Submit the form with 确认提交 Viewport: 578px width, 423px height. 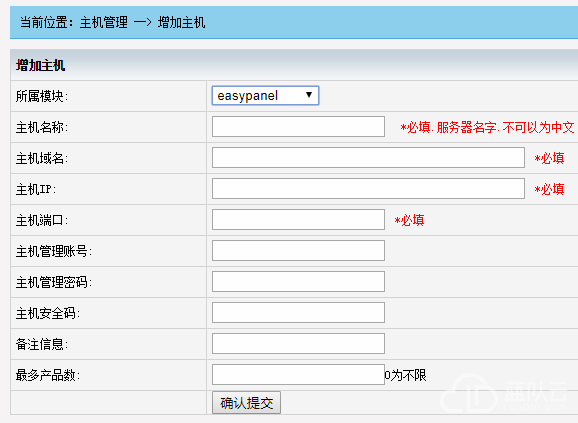coord(246,403)
